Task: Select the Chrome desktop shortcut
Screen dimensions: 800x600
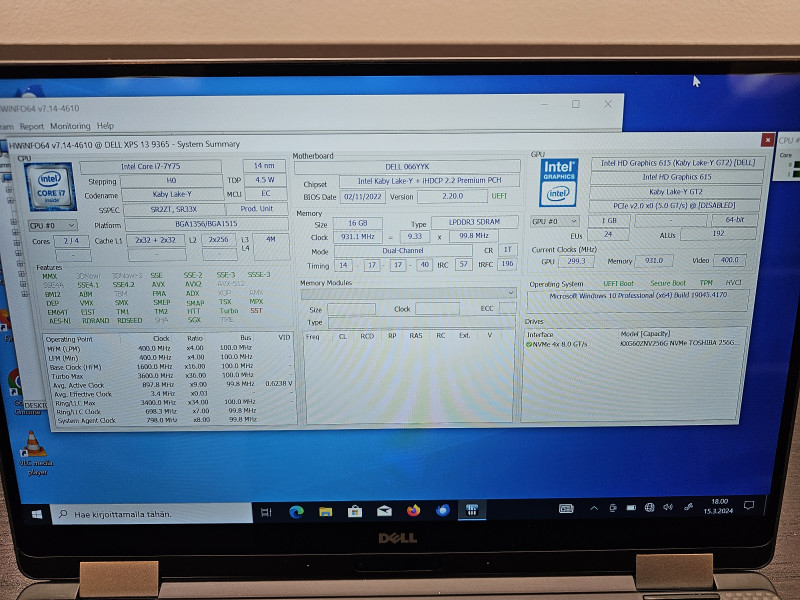Action: (17, 392)
